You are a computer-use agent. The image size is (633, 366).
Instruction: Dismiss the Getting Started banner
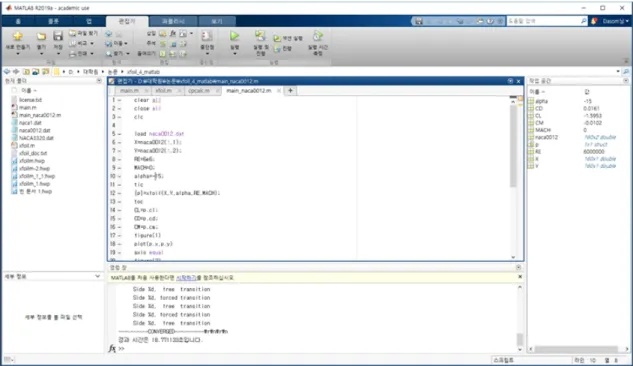520,277
